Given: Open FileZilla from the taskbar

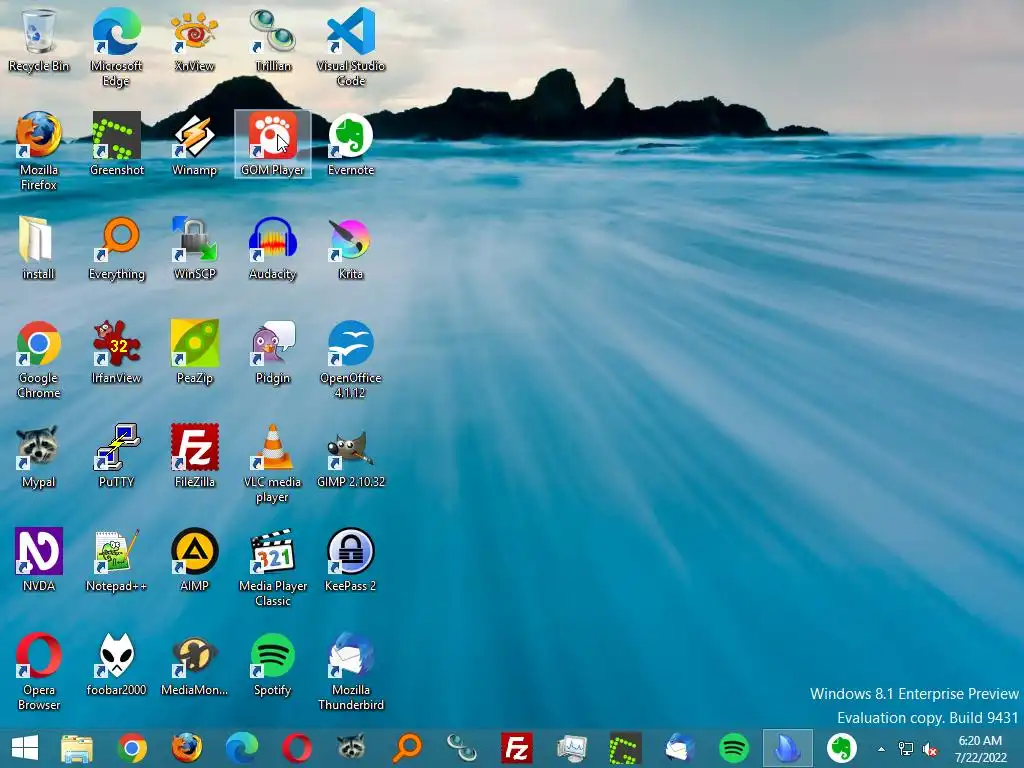Looking at the screenshot, I should pyautogui.click(x=517, y=748).
